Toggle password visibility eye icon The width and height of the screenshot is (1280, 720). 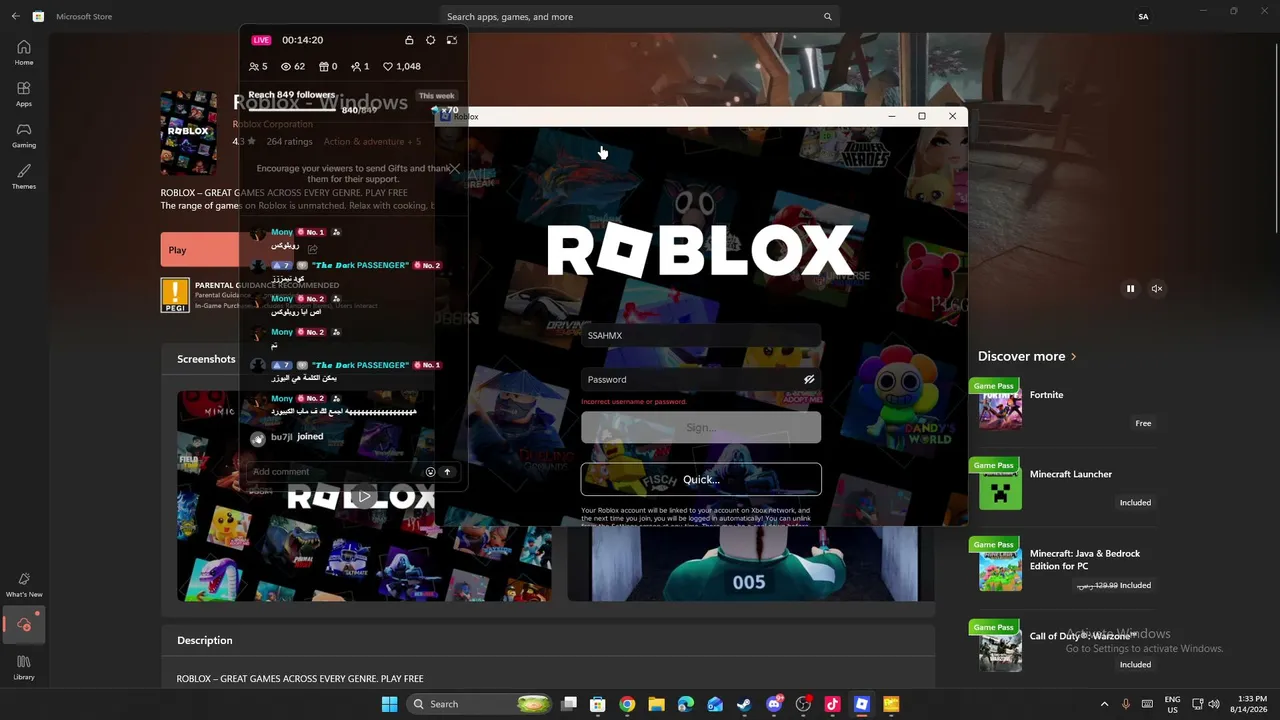click(809, 379)
